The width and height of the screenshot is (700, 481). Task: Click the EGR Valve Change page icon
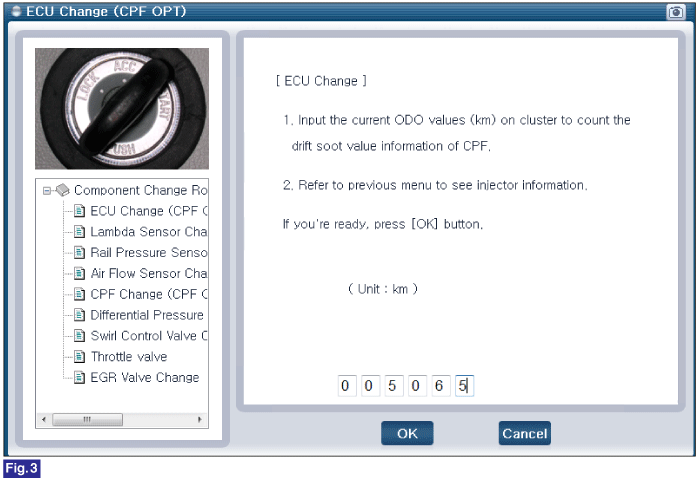click(x=79, y=377)
